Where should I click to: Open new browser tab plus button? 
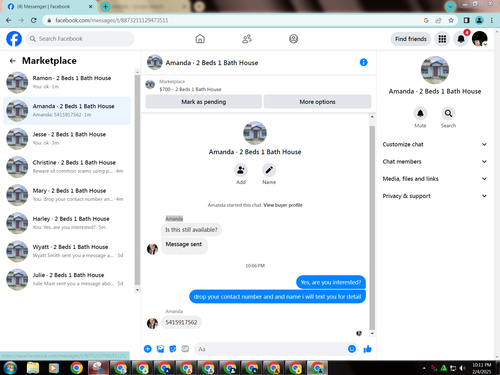pos(105,6)
